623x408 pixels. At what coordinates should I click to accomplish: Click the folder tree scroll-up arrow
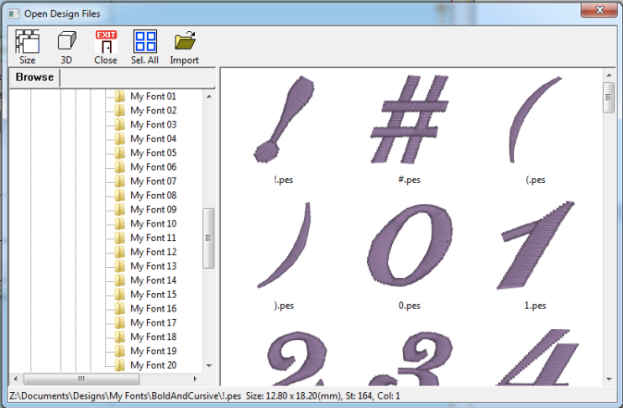[x=209, y=97]
